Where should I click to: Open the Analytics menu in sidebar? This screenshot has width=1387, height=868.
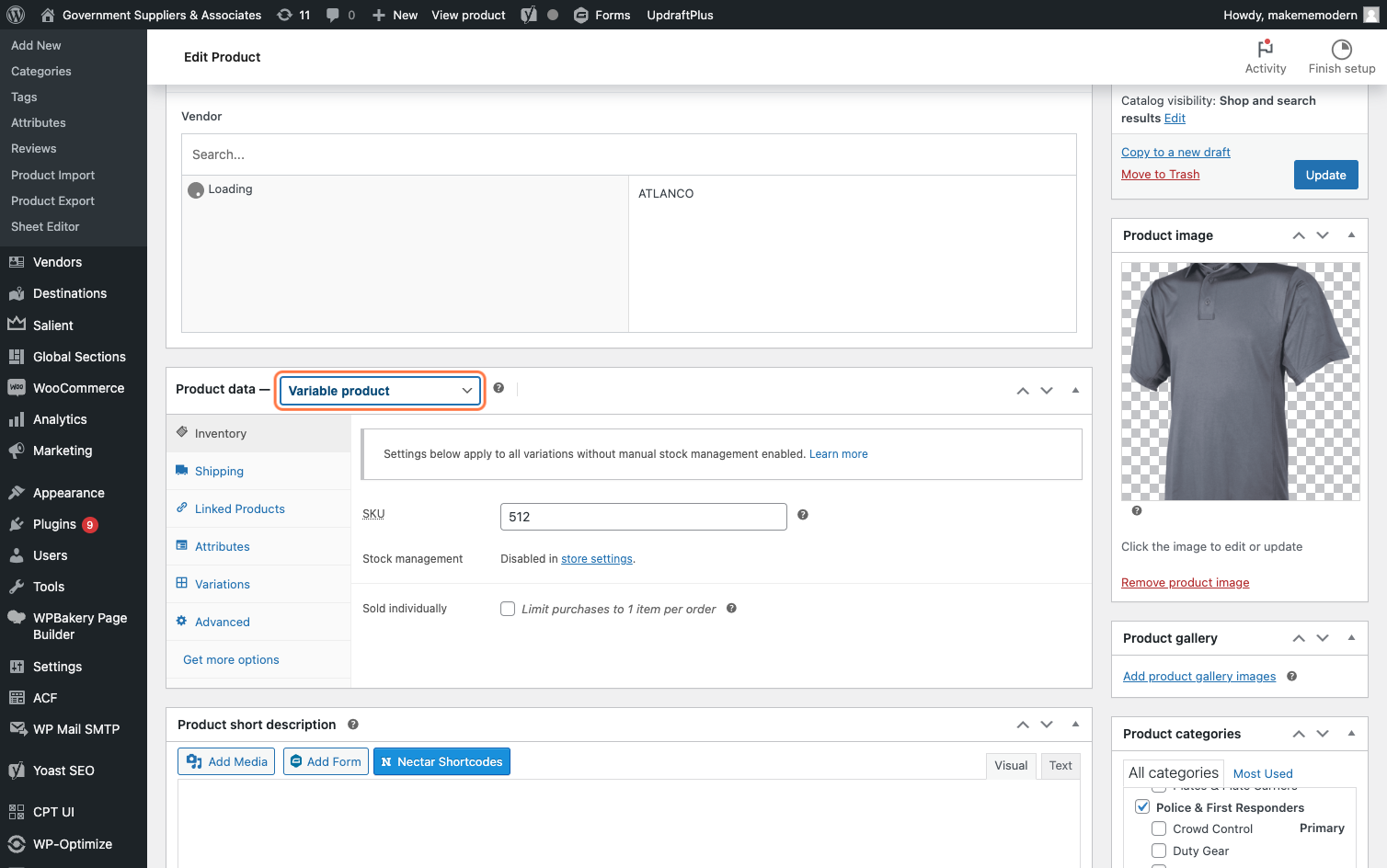74,419
